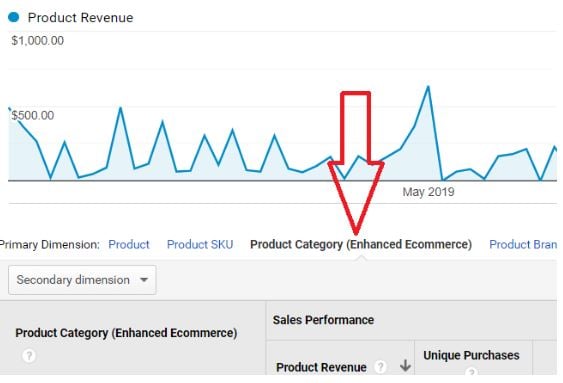Click the help icon under Unique Purchases
This screenshot has width=563, height=383.
coord(472,372)
